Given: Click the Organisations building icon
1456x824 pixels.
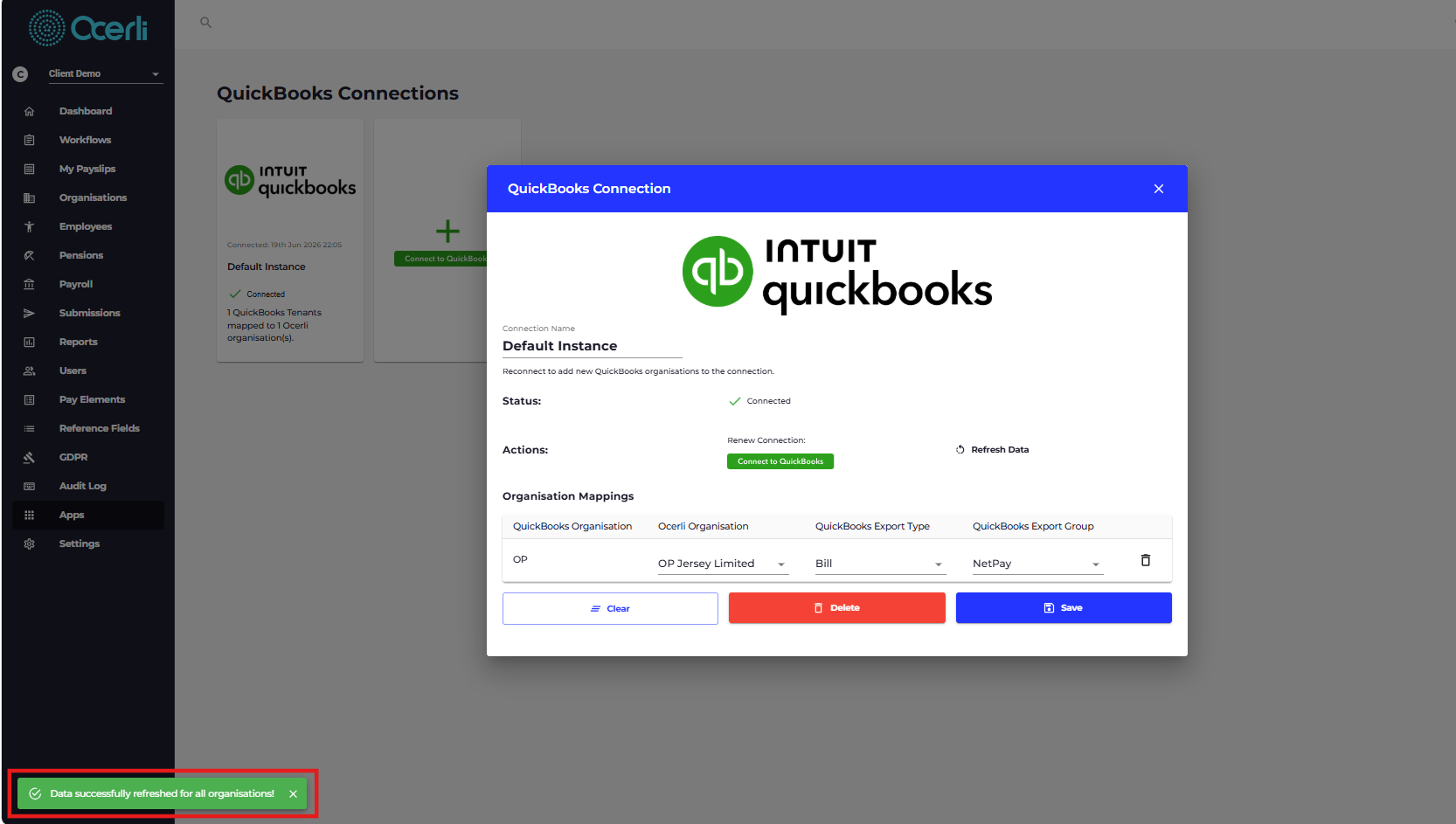Looking at the screenshot, I should [30, 197].
